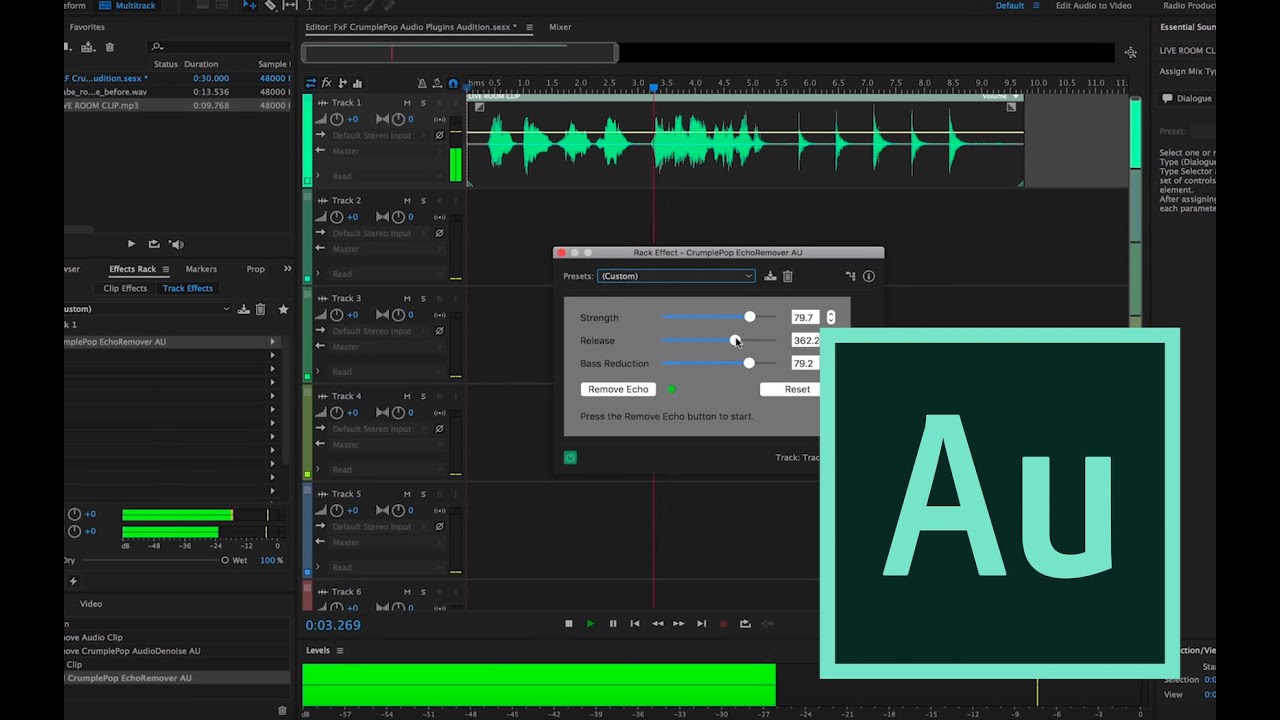The image size is (1280, 720).
Task: Delete the preset using trash icon in Rack Effect window
Action: point(787,276)
